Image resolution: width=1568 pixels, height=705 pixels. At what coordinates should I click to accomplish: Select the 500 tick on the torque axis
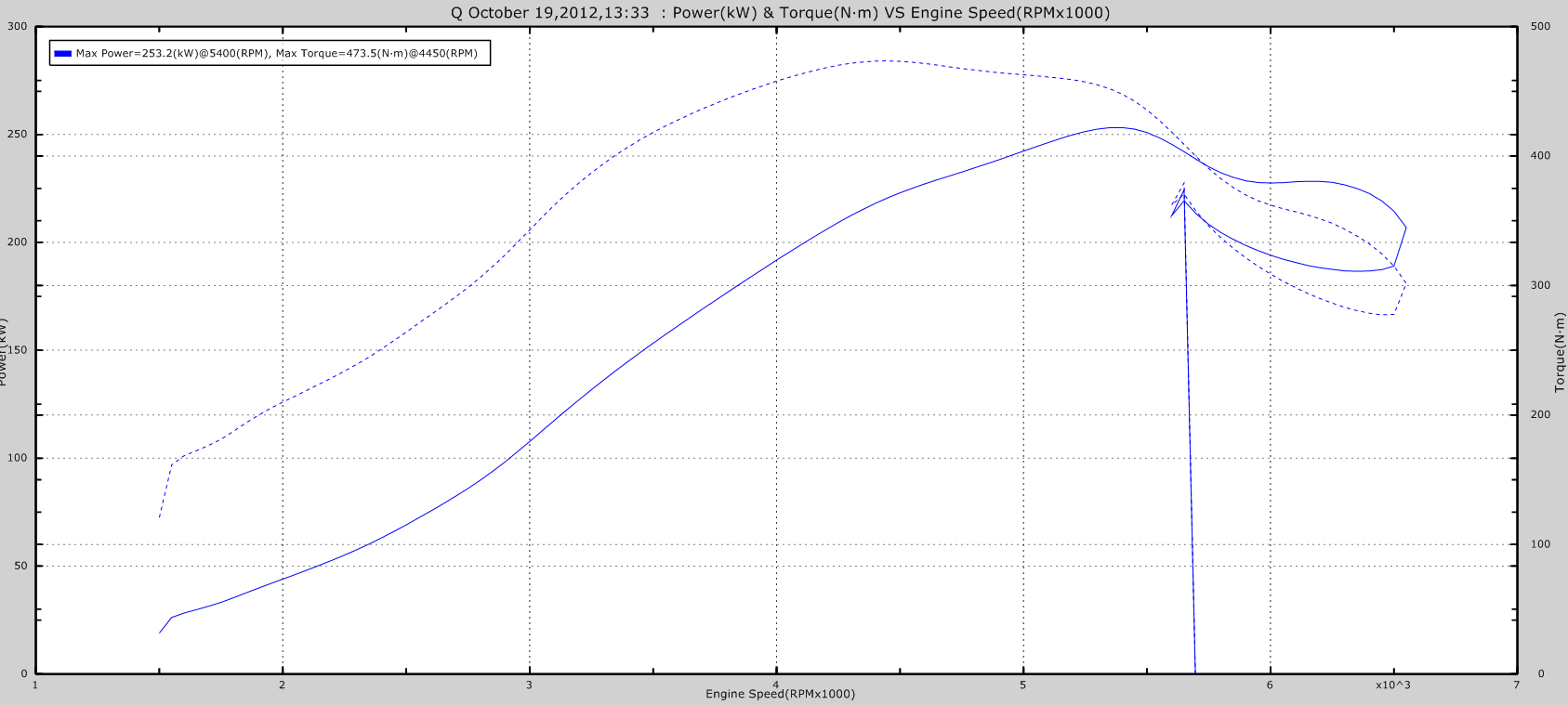click(x=1540, y=27)
